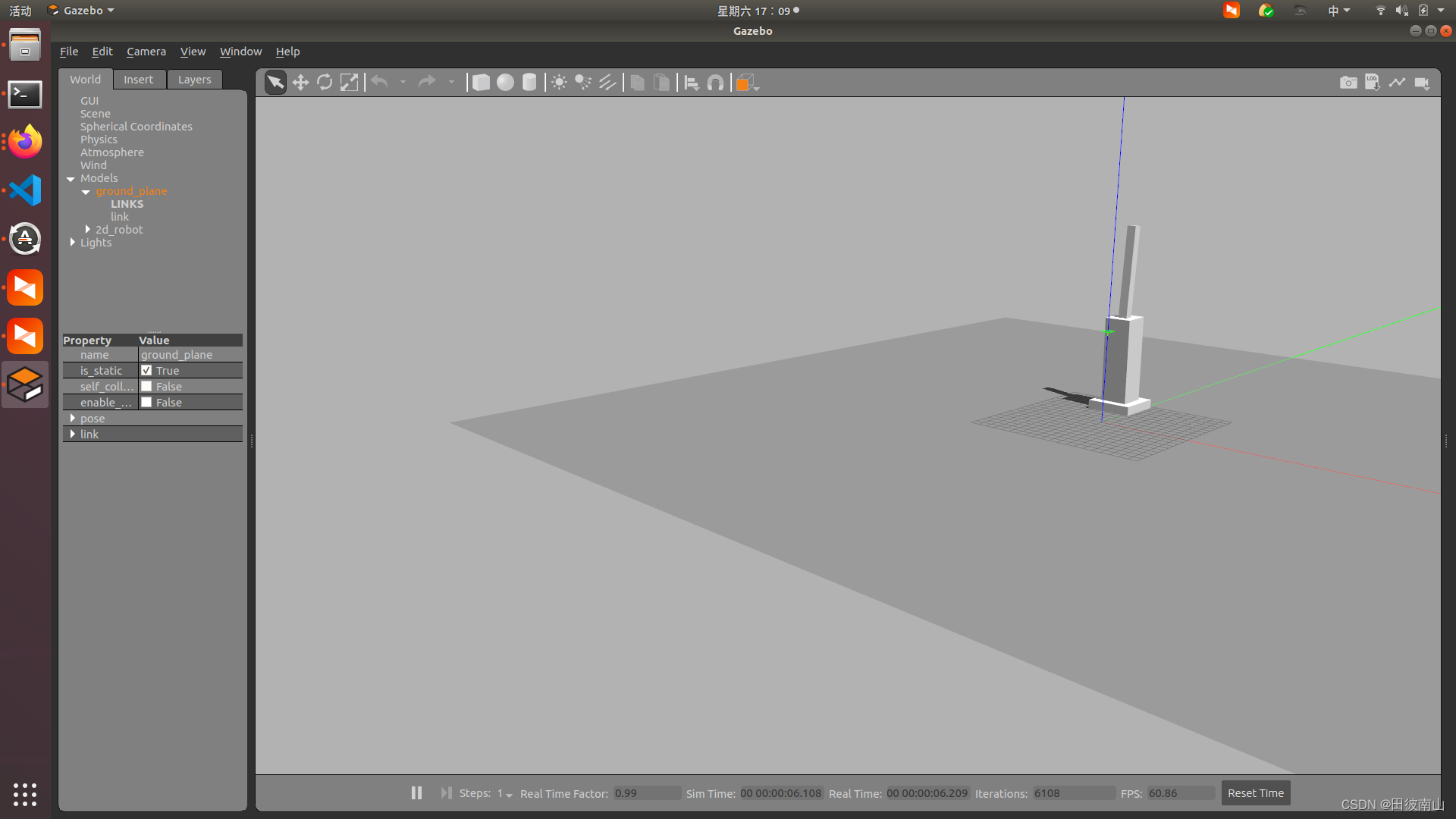Open the Insert tab in world panel
Screen dimensions: 1456x819
coord(138,79)
